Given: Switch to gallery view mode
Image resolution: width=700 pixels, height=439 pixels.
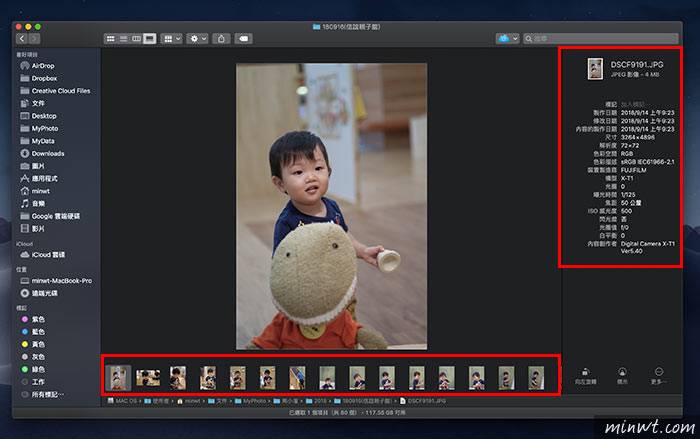Looking at the screenshot, I should (150, 38).
